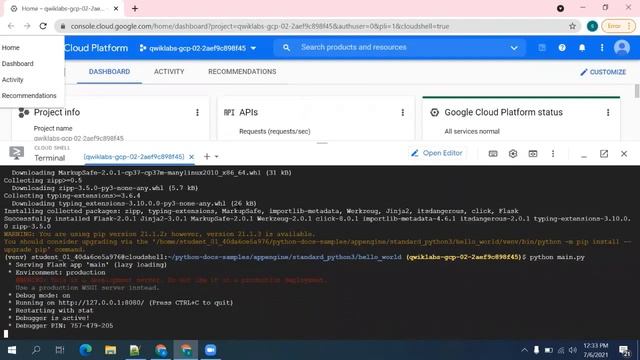Launch Microsoft Edge from taskbar
Screen dimensions: 640x360
85,350
